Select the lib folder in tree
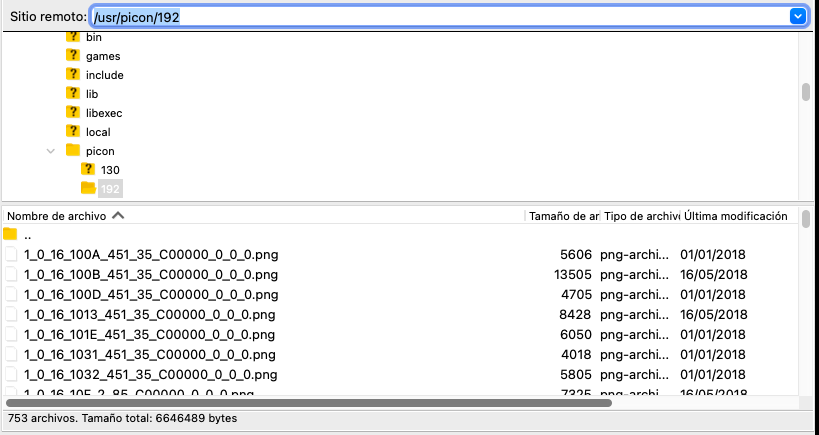 pos(92,94)
